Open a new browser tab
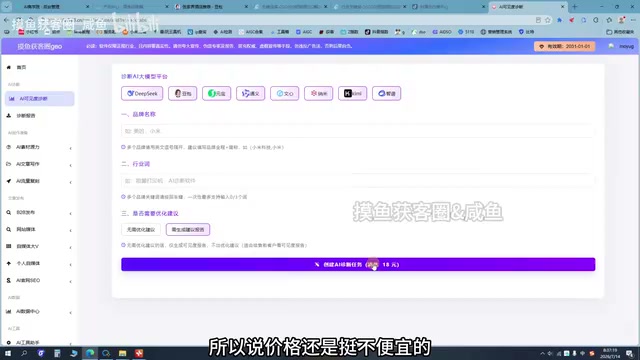Image resolution: width=640 pixels, height=360 pixels. click(575, 7)
